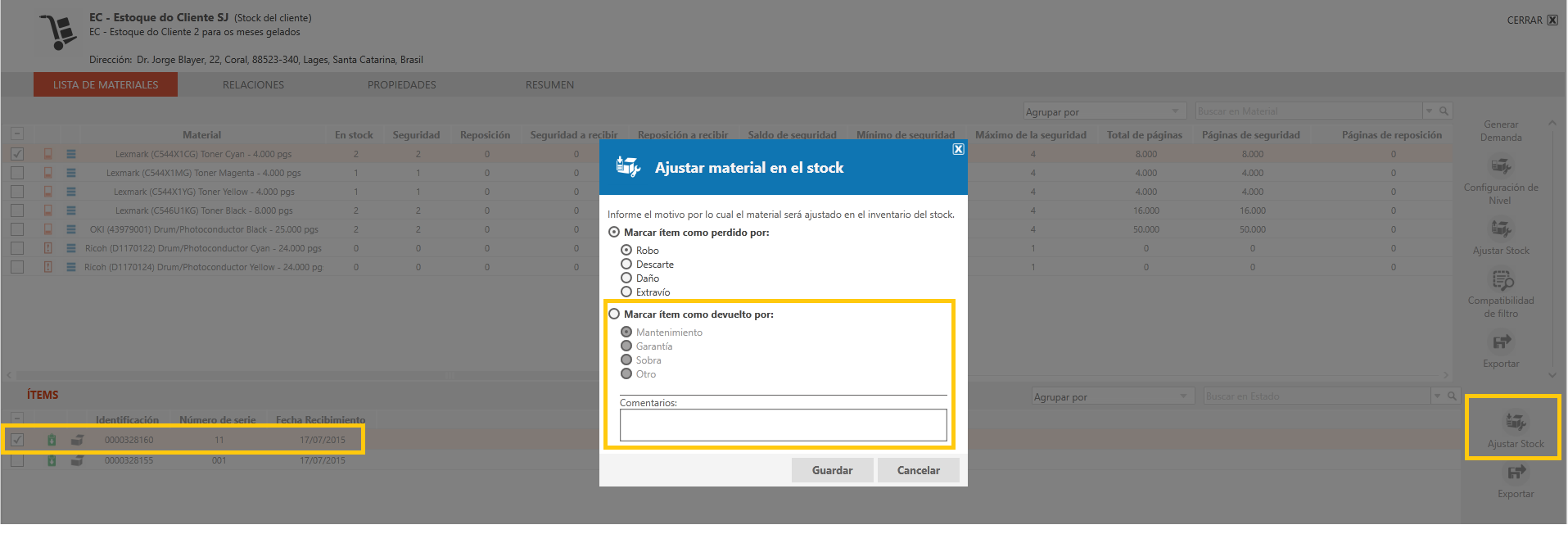Click cartridge status icon for Lexmark Toner Yellow
Viewport: 1568px width, 534px height.
(48, 192)
